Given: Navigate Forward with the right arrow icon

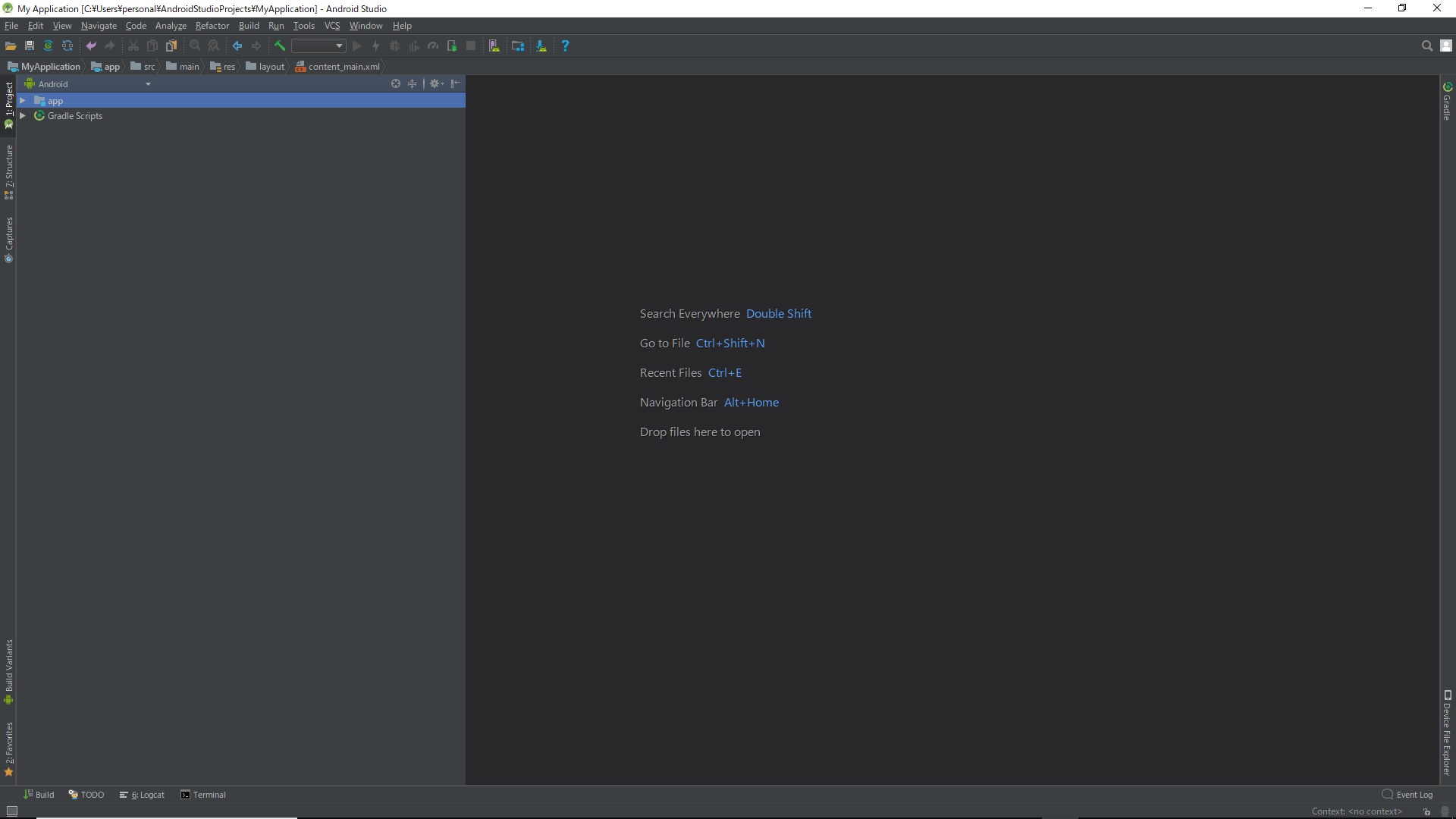Looking at the screenshot, I should point(256,46).
